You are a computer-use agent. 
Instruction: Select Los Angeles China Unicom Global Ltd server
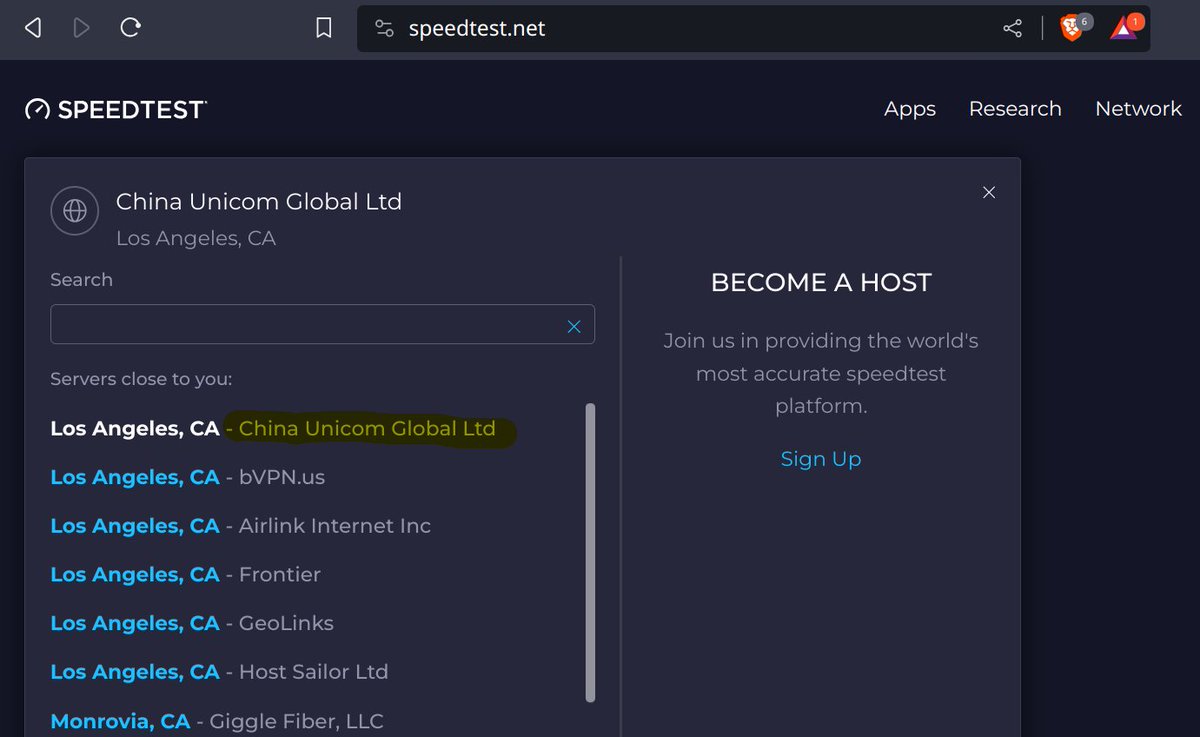273,428
